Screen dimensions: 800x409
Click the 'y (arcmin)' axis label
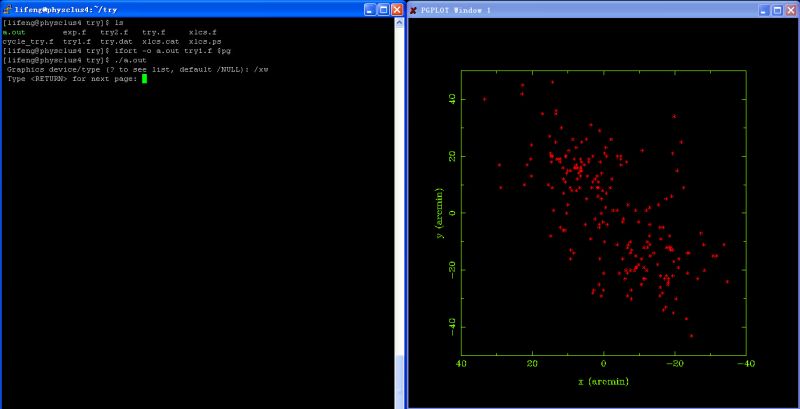[x=440, y=213]
